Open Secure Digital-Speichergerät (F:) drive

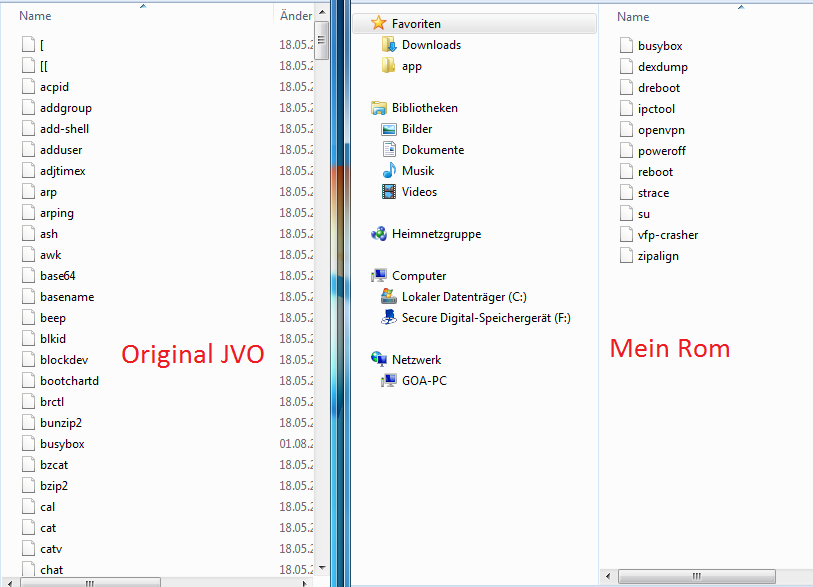point(486,318)
